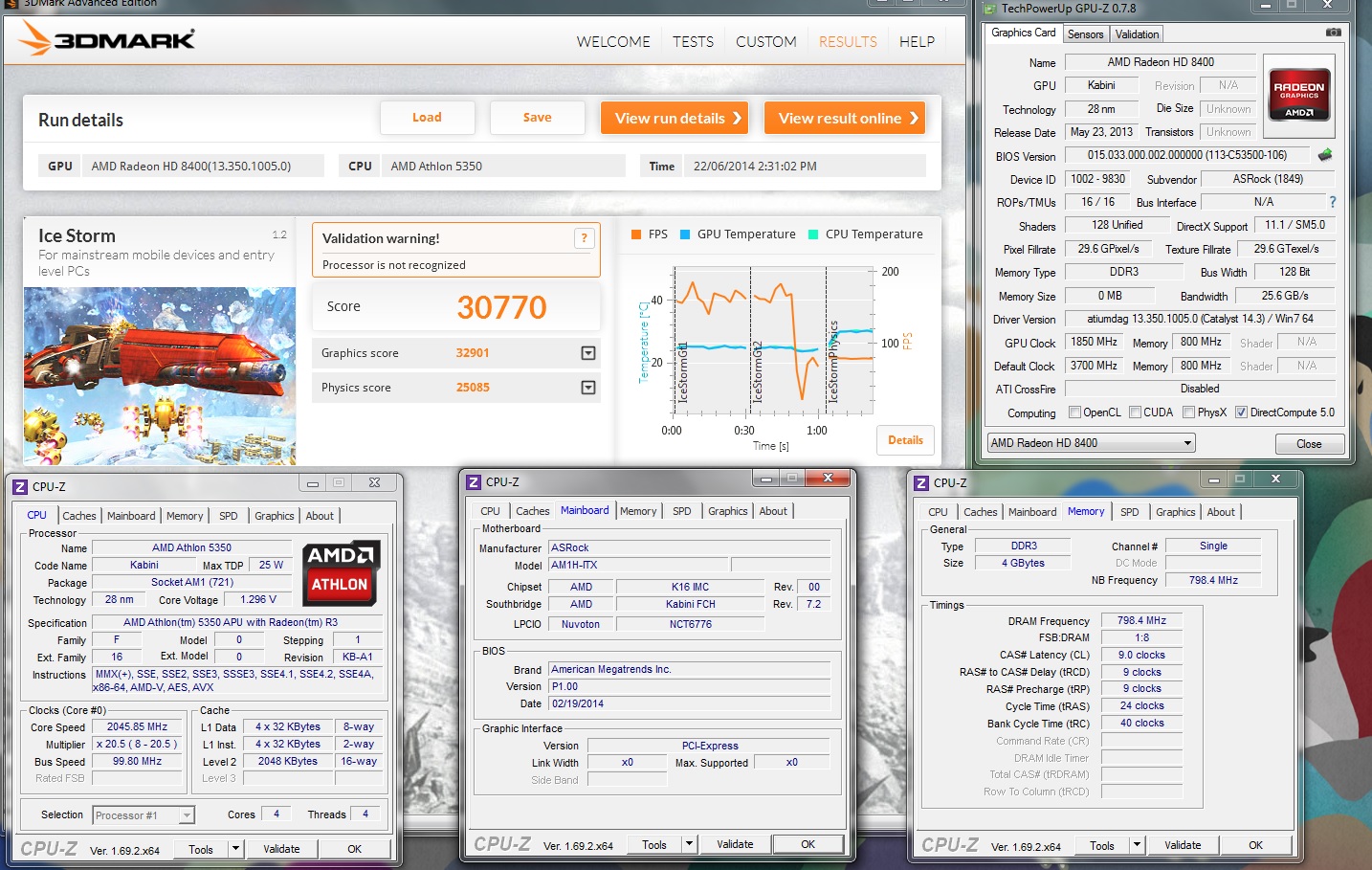Click the Details button under the chart
Viewport: 1372px width, 870px height.
click(x=905, y=440)
